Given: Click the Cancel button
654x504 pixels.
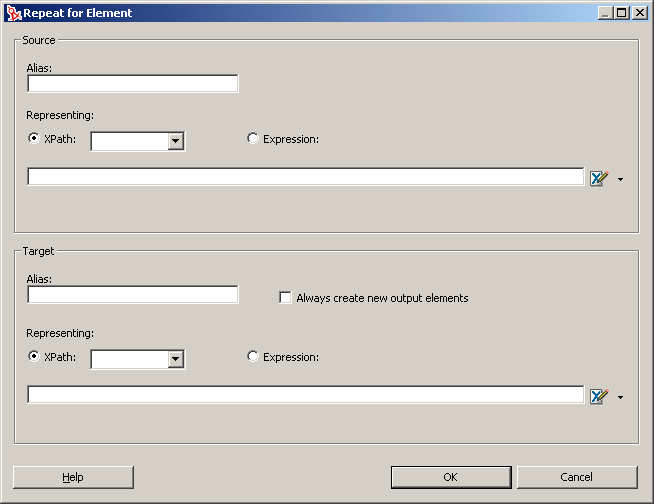Looking at the screenshot, I should (577, 477).
